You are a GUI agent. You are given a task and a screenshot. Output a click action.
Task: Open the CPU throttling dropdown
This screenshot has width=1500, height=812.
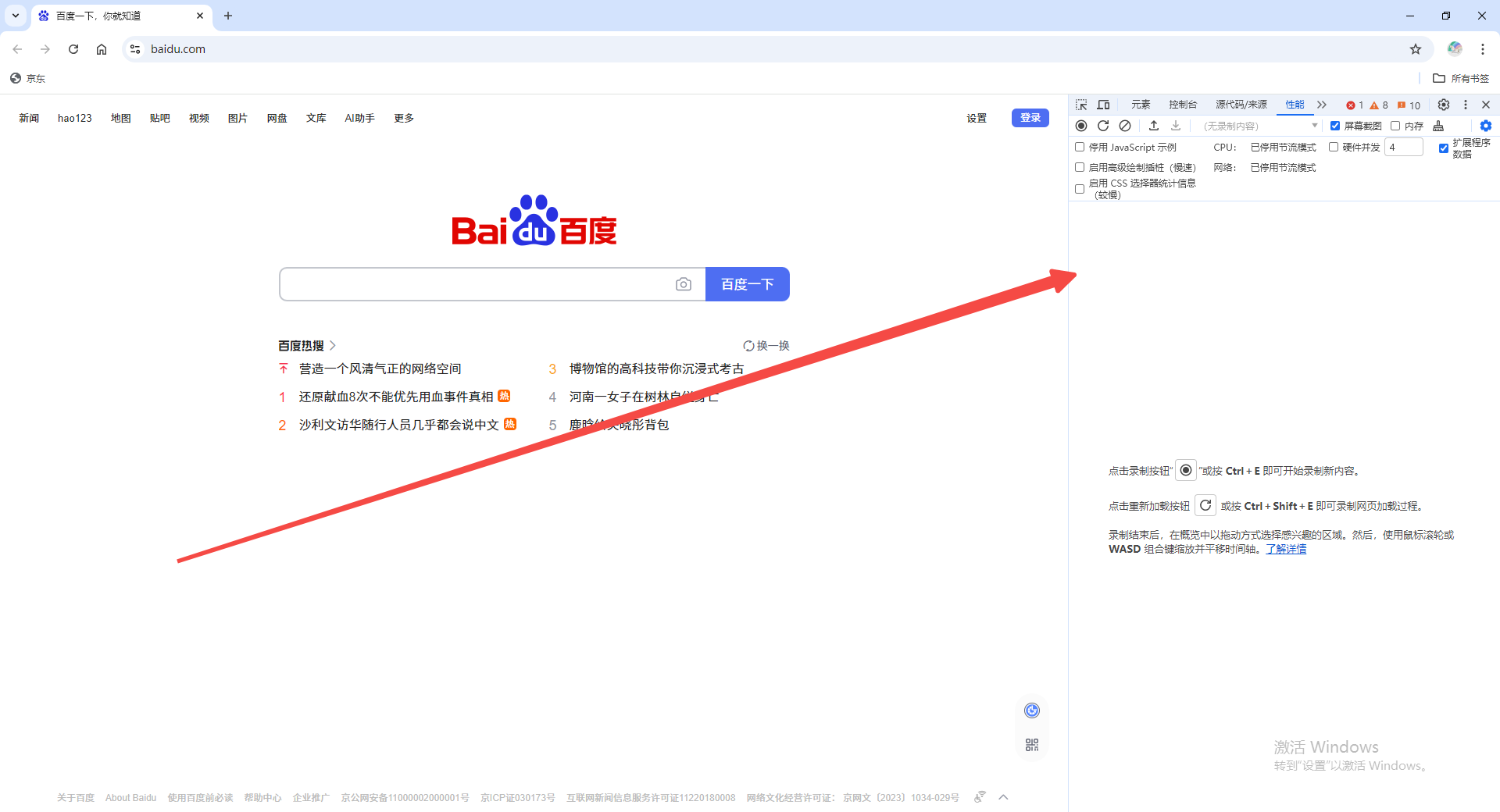click(1283, 147)
